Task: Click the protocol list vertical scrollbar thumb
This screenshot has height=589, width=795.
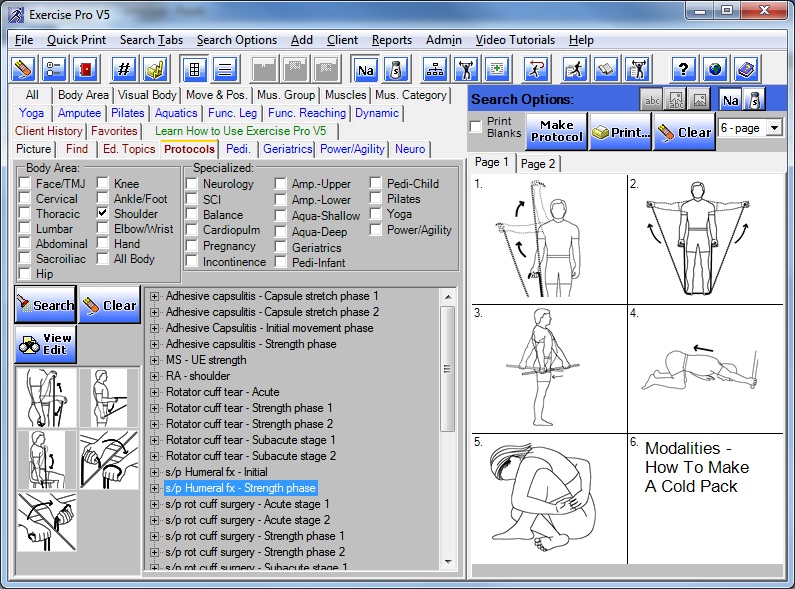Action: click(x=447, y=369)
